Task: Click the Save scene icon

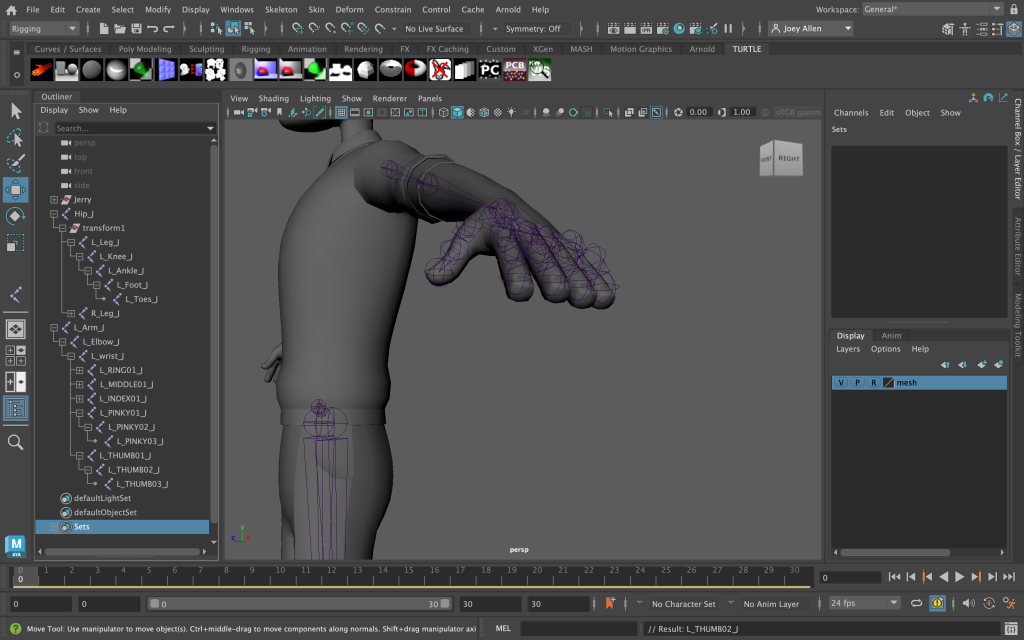Action: (x=135, y=29)
